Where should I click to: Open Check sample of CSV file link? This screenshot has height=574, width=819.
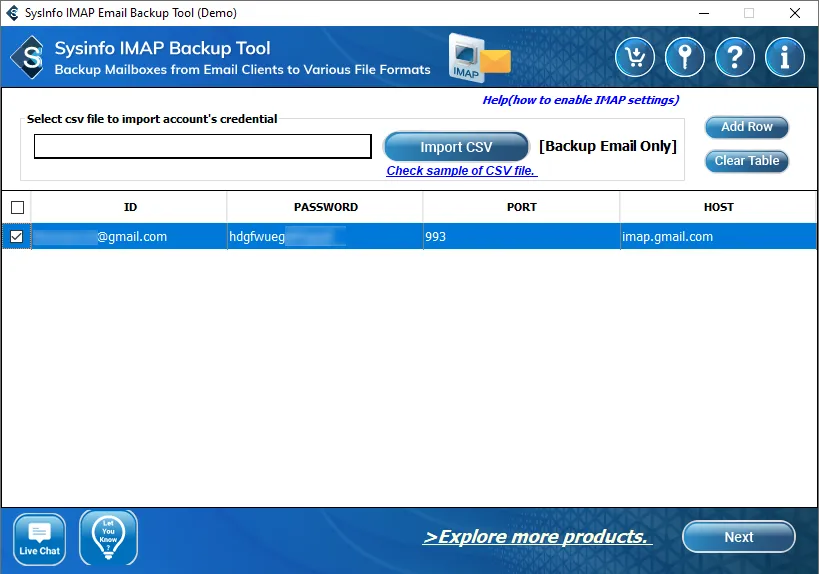(x=461, y=171)
